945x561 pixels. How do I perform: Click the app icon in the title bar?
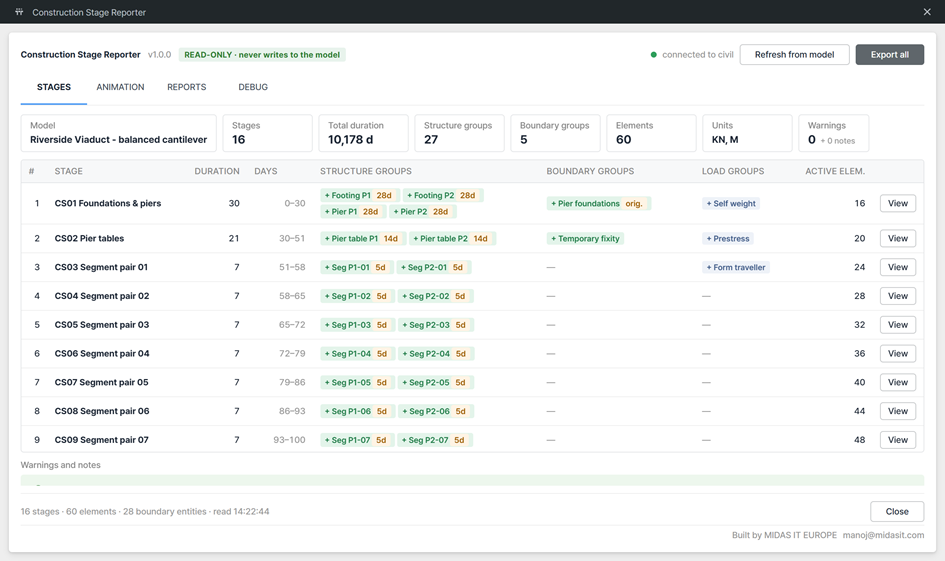click(19, 12)
